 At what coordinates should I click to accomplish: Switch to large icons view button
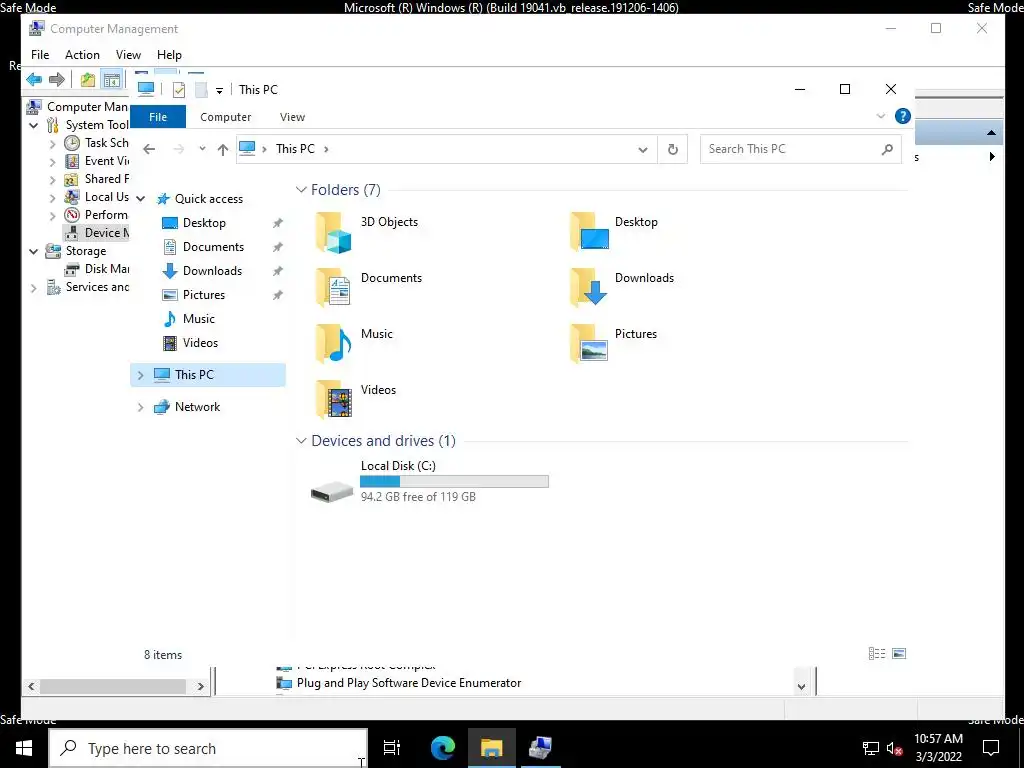(x=899, y=654)
